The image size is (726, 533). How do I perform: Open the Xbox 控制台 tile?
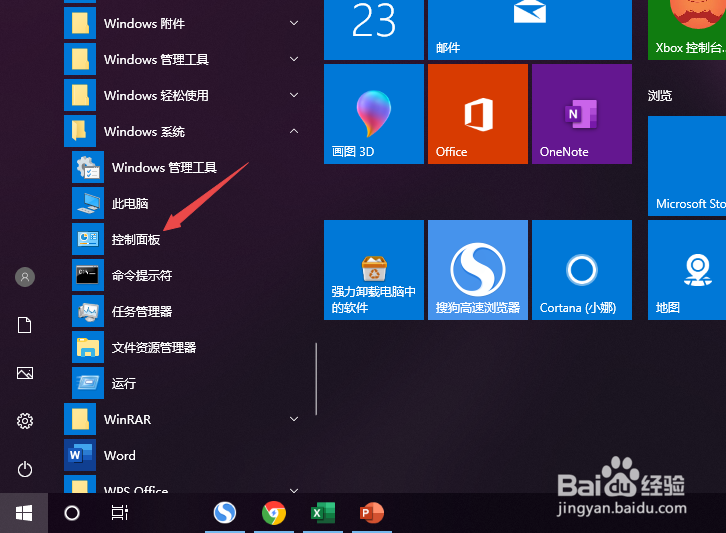tap(687, 30)
